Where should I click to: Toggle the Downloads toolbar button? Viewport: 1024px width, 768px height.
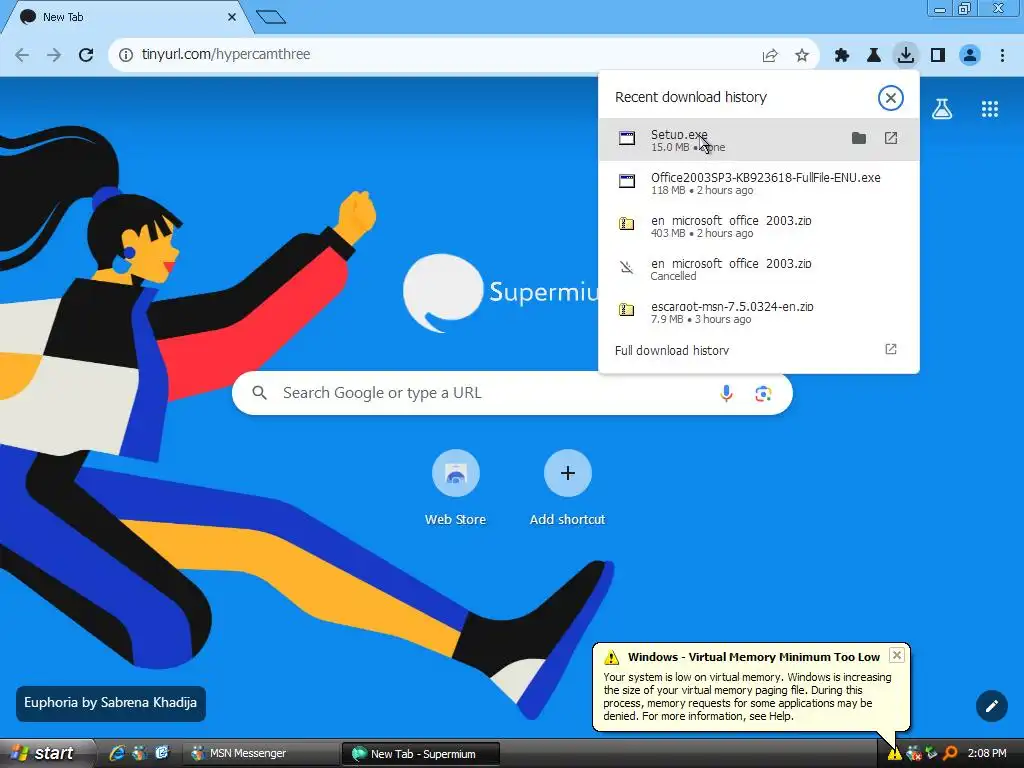point(906,55)
